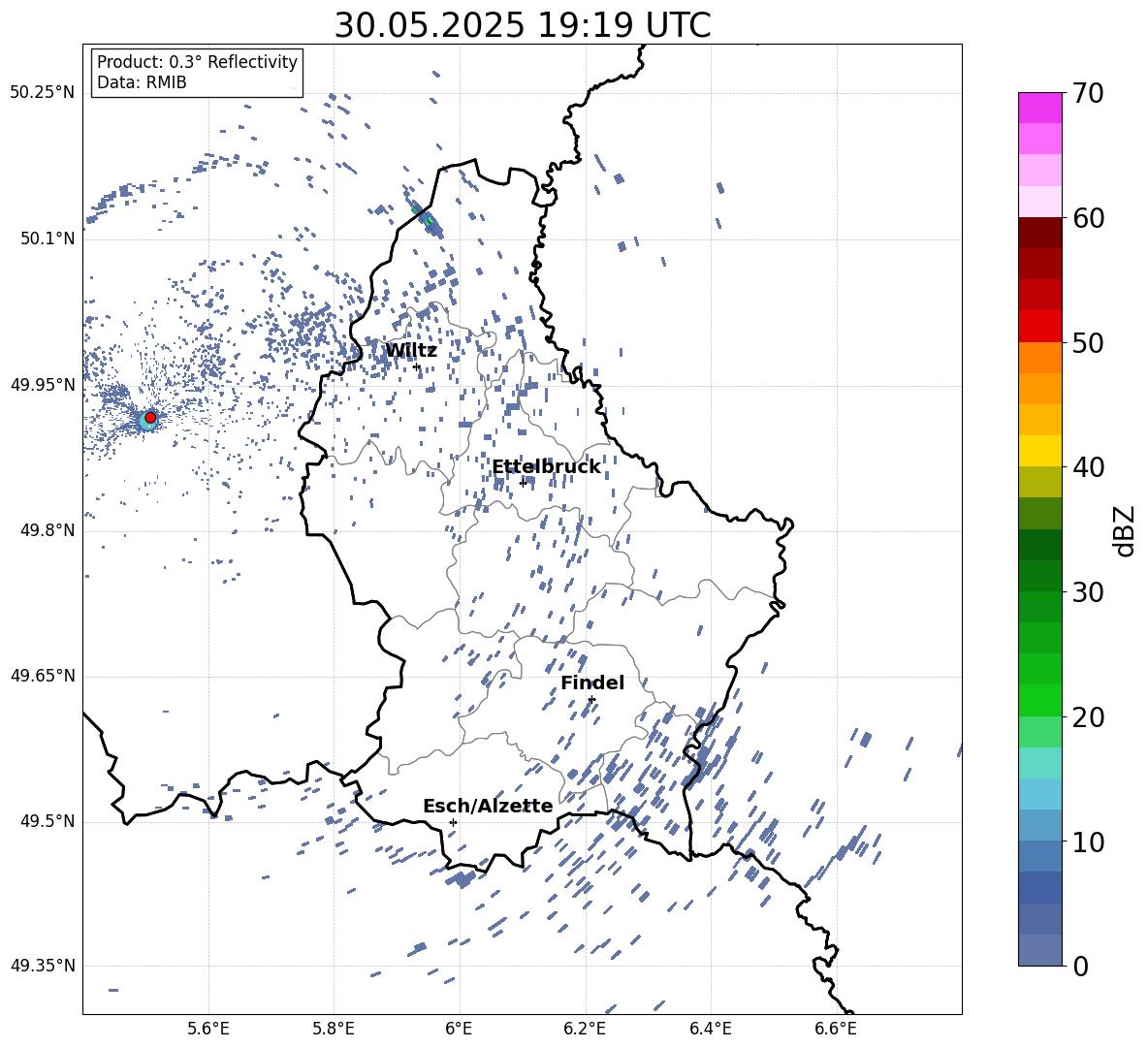Click the 50.1°N latitude label
The width and height of the screenshot is (1148, 1048).
tap(47, 238)
